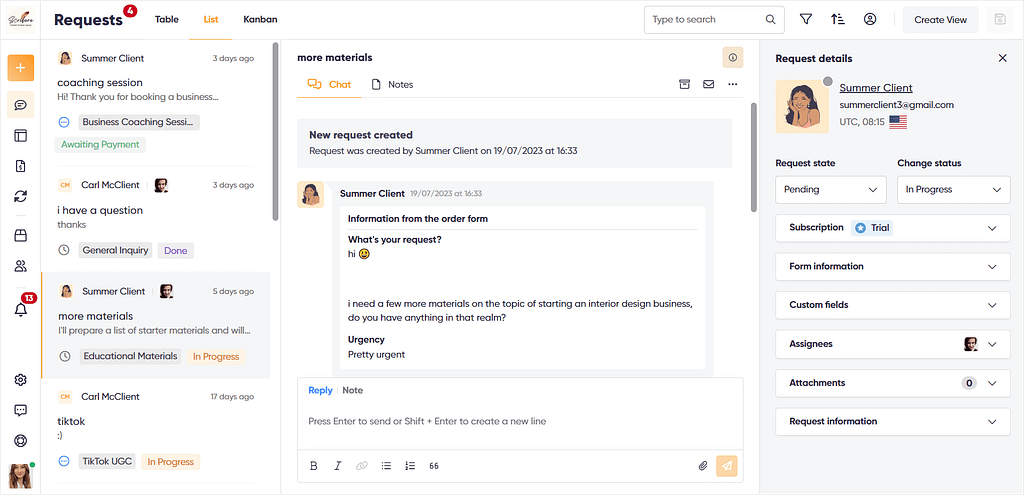Expand the Assignees section
This screenshot has height=495, width=1024.
pos(893,344)
